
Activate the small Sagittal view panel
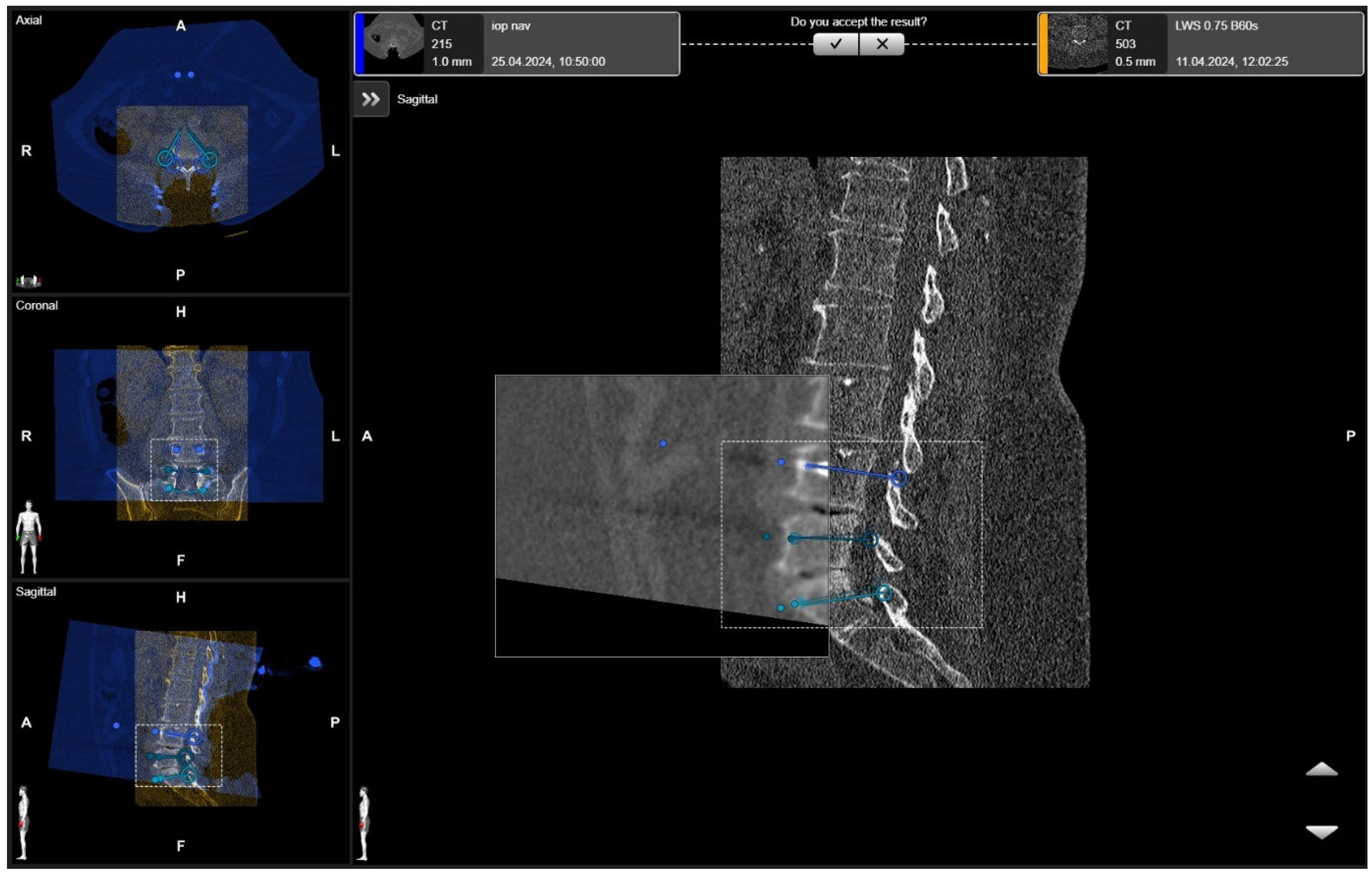point(181,722)
